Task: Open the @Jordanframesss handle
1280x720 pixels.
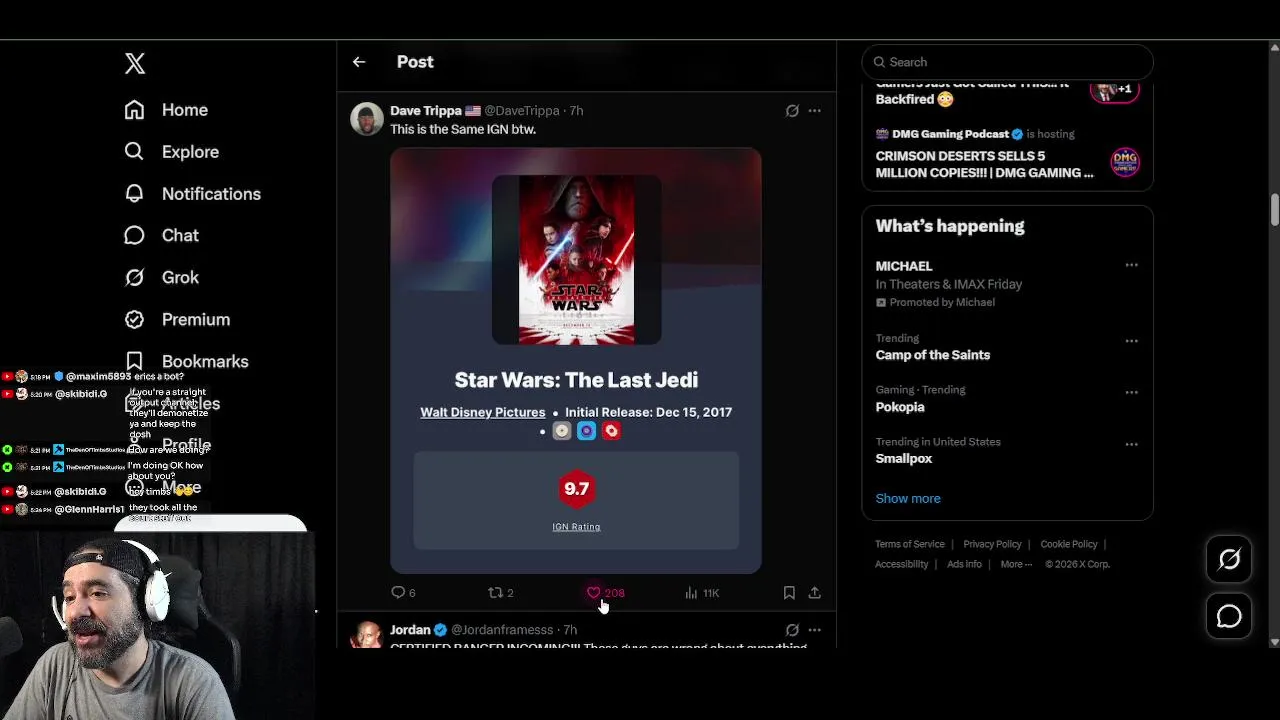Action: pyautogui.click(x=502, y=630)
